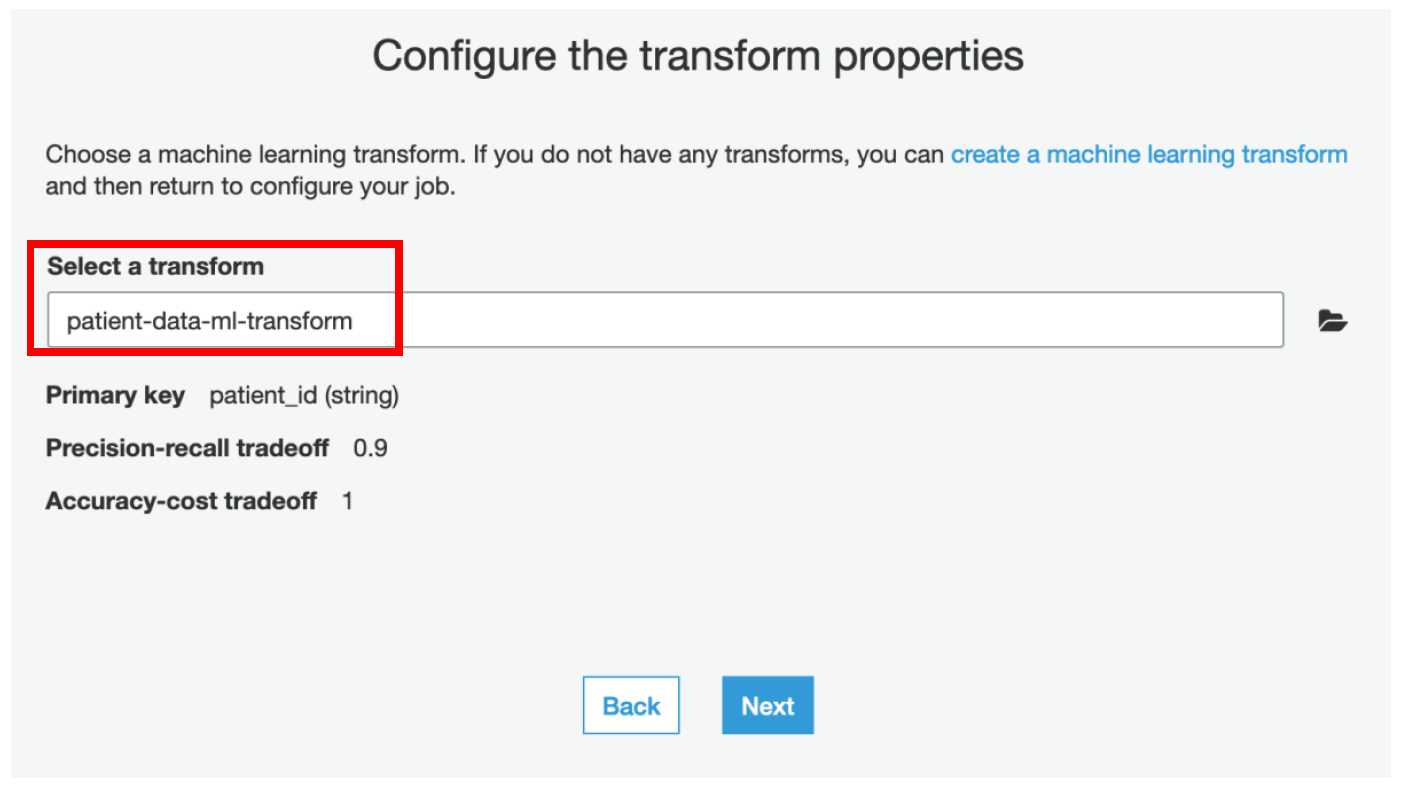
Task: Click the Configure the transform properties heading
Action: tap(698, 56)
